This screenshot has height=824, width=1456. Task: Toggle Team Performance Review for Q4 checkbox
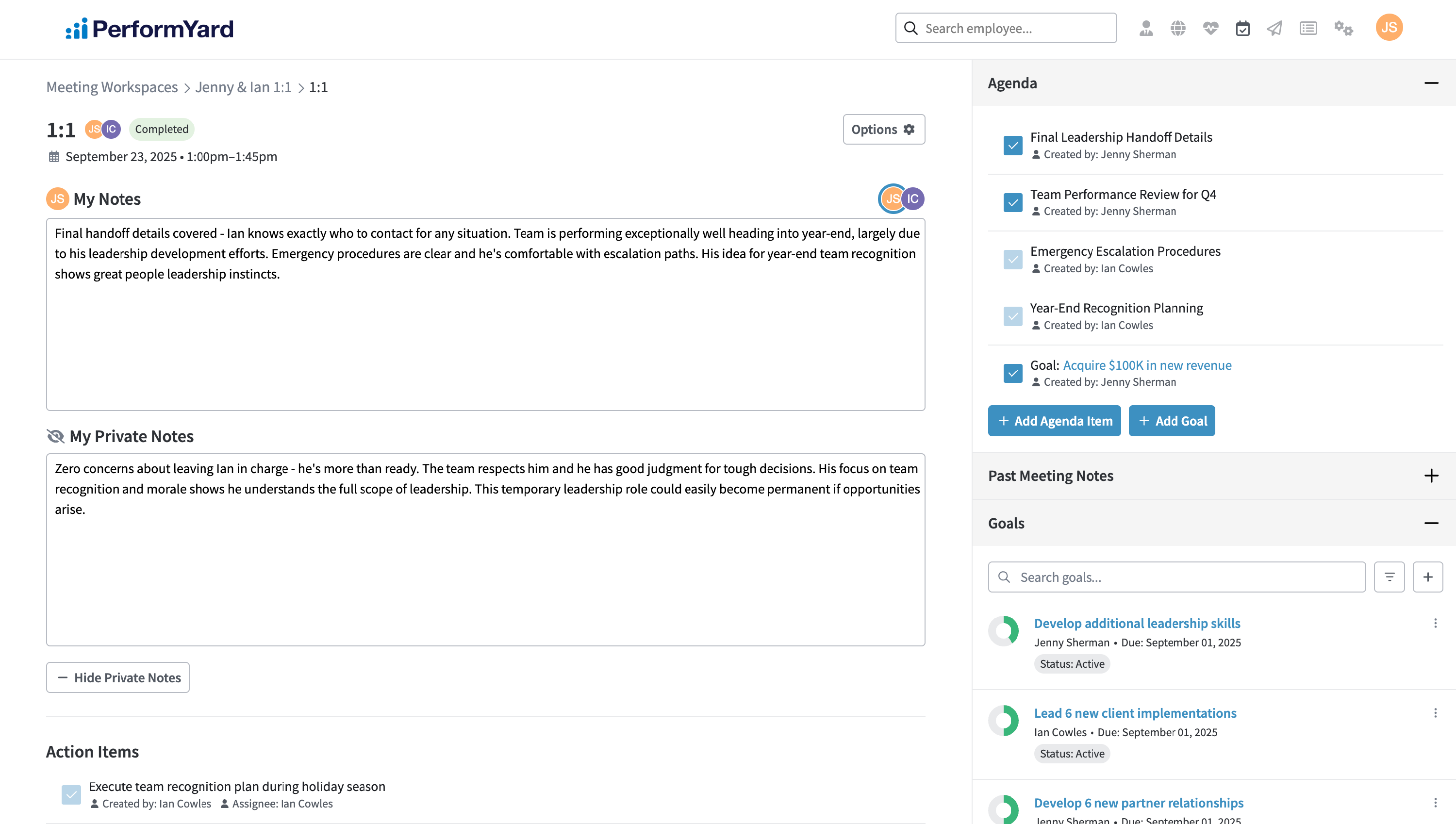[x=1013, y=203]
